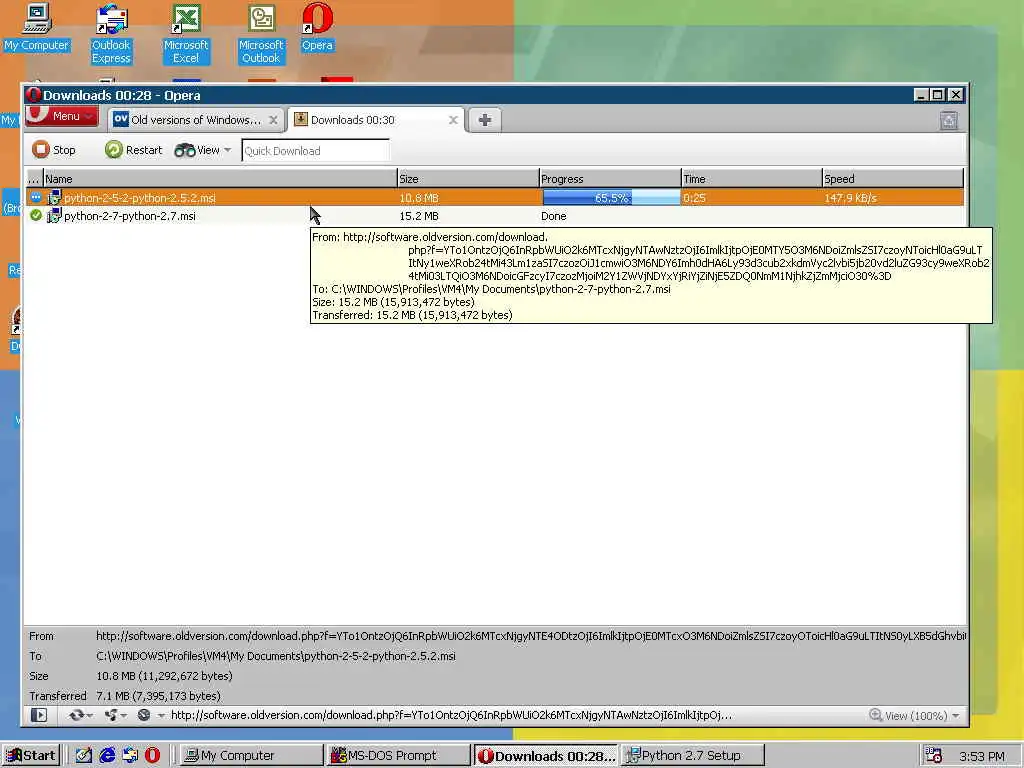
Task: Close the Downloads tab
Action: tap(453, 120)
